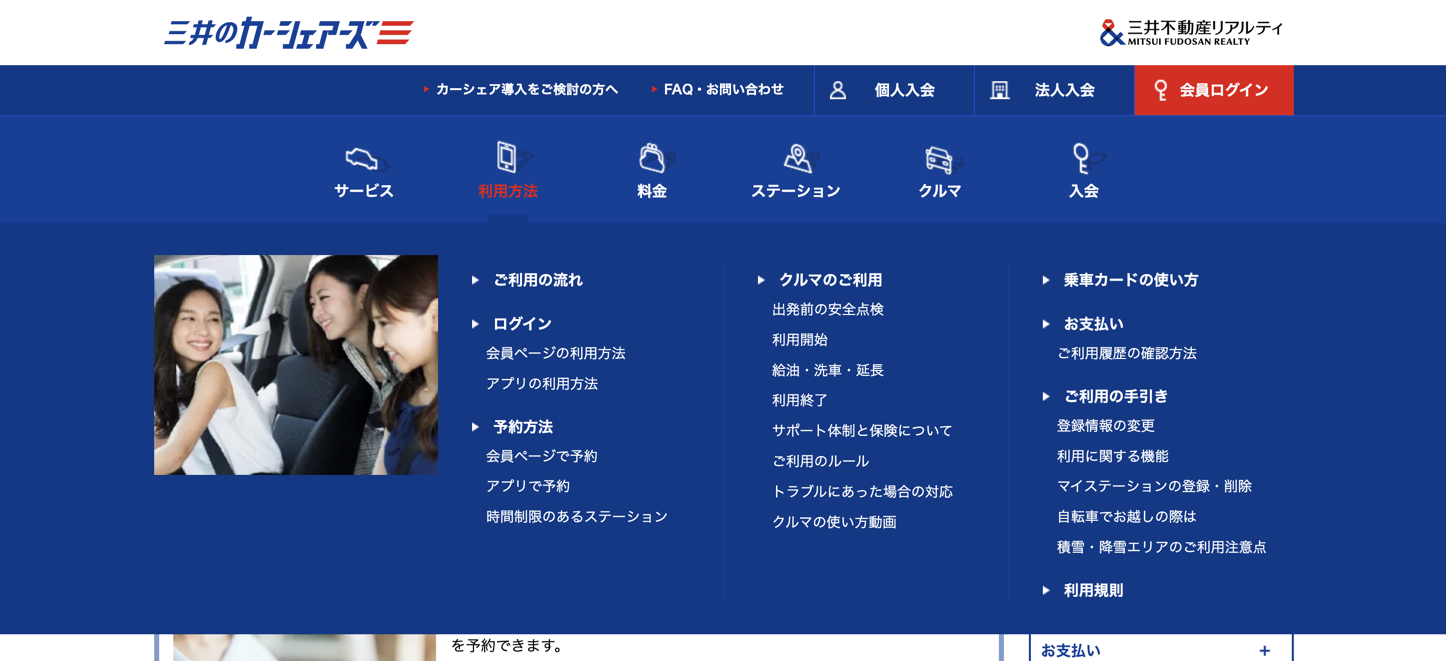
Task: Open 自転車でお越しの際は link
Action: [1127, 517]
